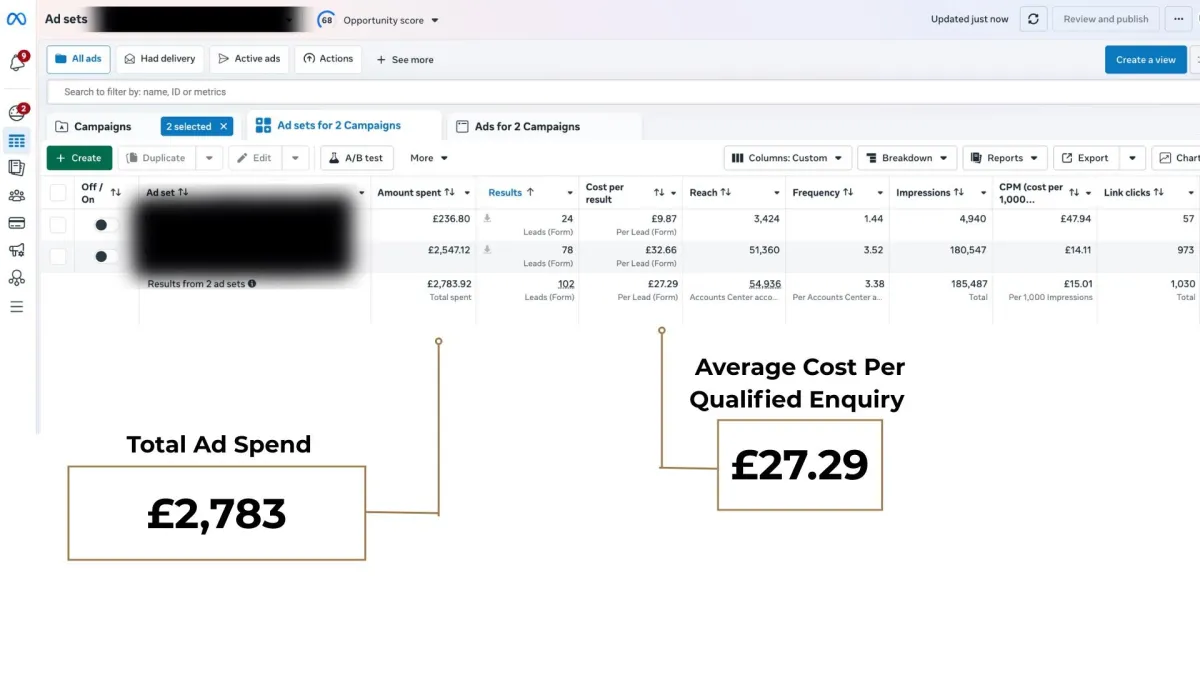Click the Create a view button
This screenshot has width=1200, height=675.
click(1146, 60)
